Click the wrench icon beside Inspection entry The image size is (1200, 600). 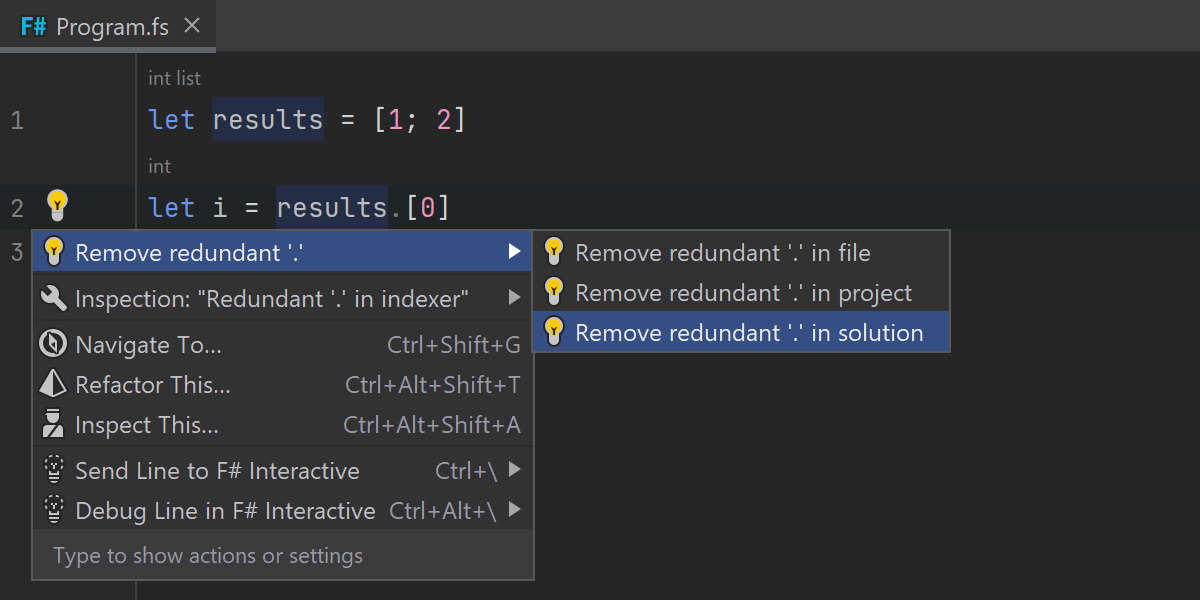pyautogui.click(x=54, y=298)
